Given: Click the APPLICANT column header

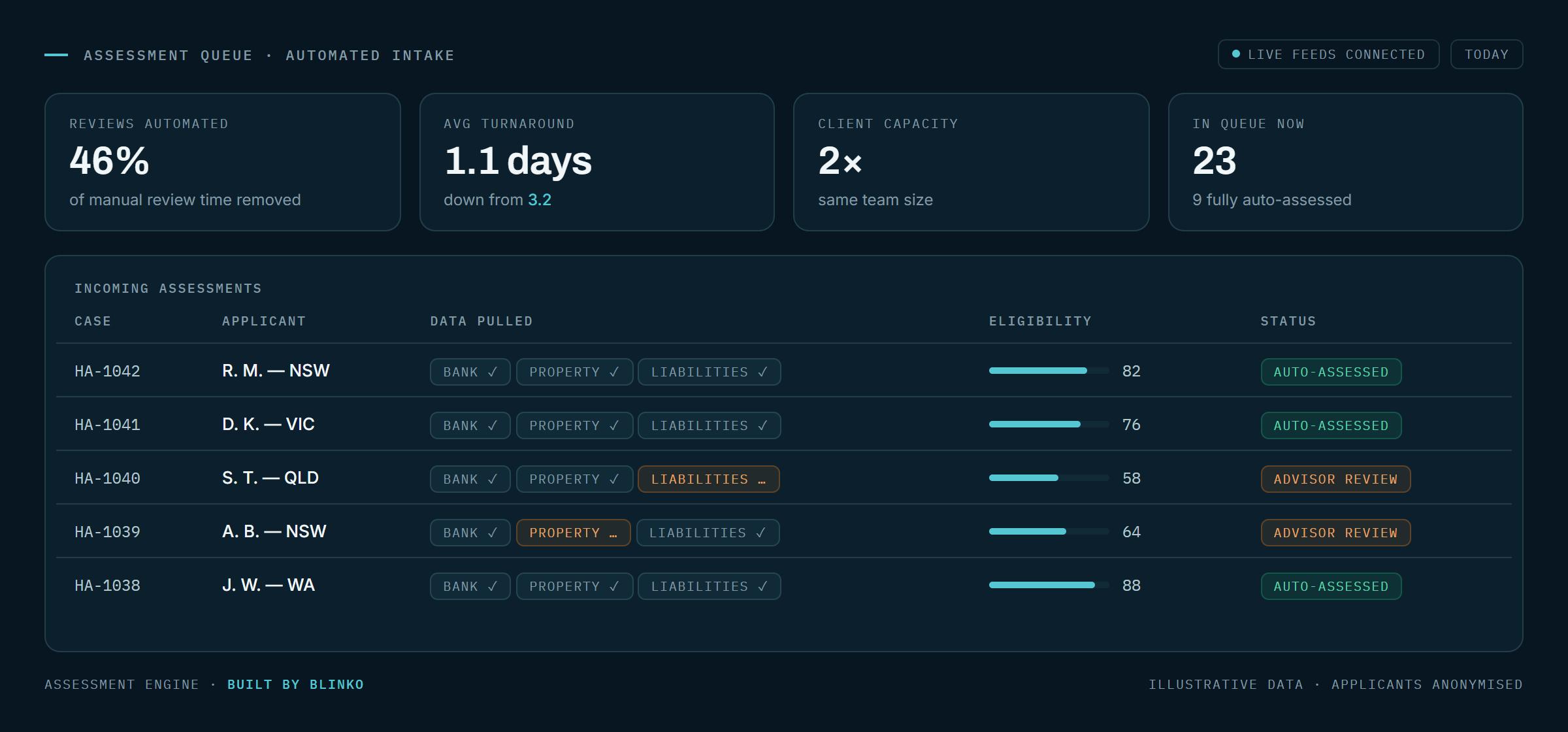Looking at the screenshot, I should [264, 321].
